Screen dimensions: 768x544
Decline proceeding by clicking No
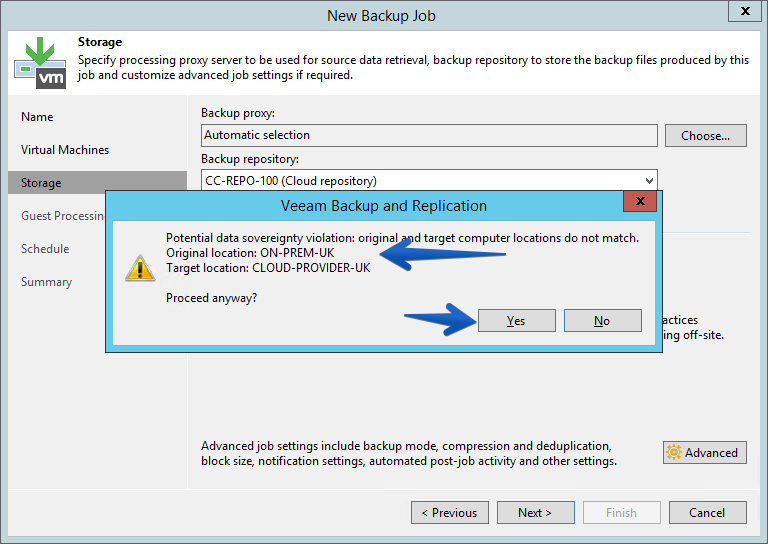pyautogui.click(x=602, y=320)
